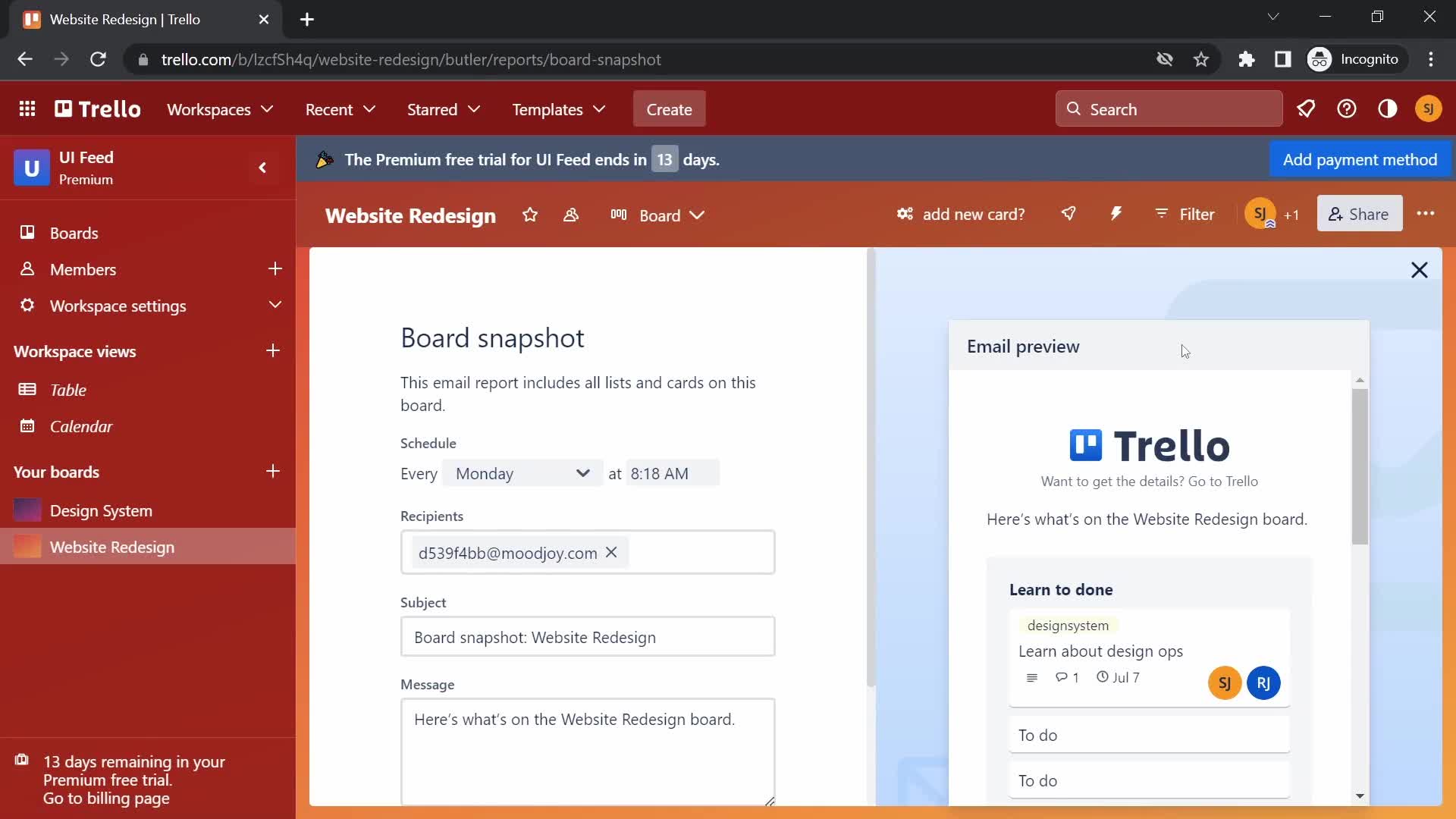Share the board

(x=1359, y=214)
